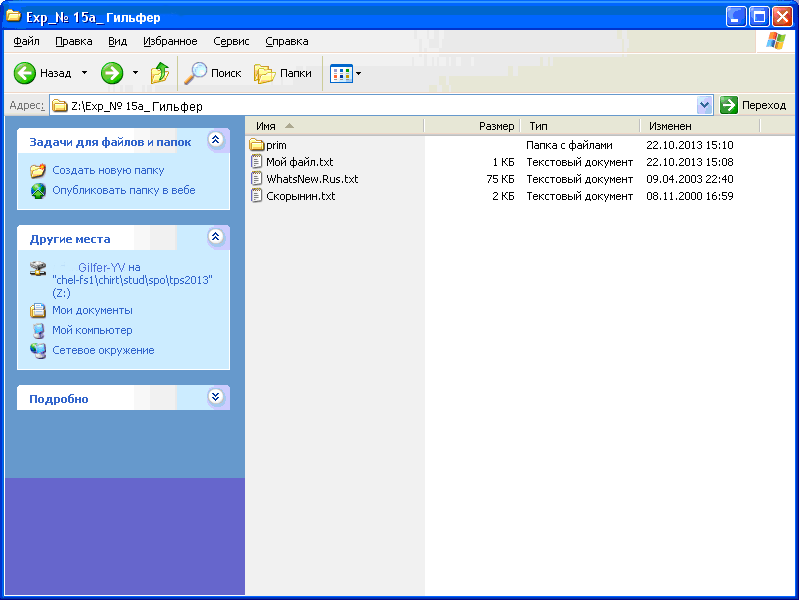799x600 pixels.
Task: Open the Правка menu
Action: (x=74, y=41)
